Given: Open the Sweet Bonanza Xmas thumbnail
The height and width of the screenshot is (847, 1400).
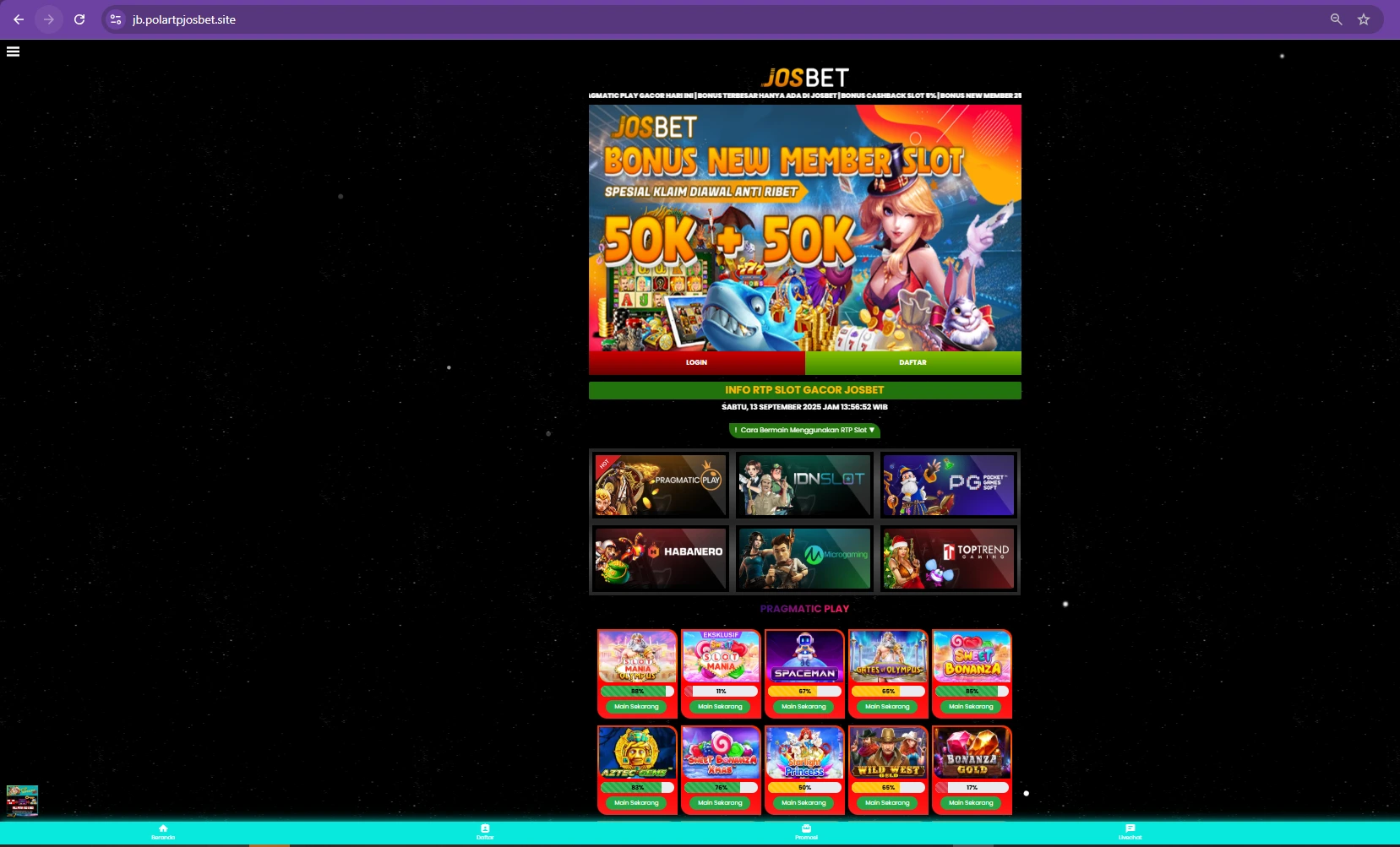Looking at the screenshot, I should point(721,752).
